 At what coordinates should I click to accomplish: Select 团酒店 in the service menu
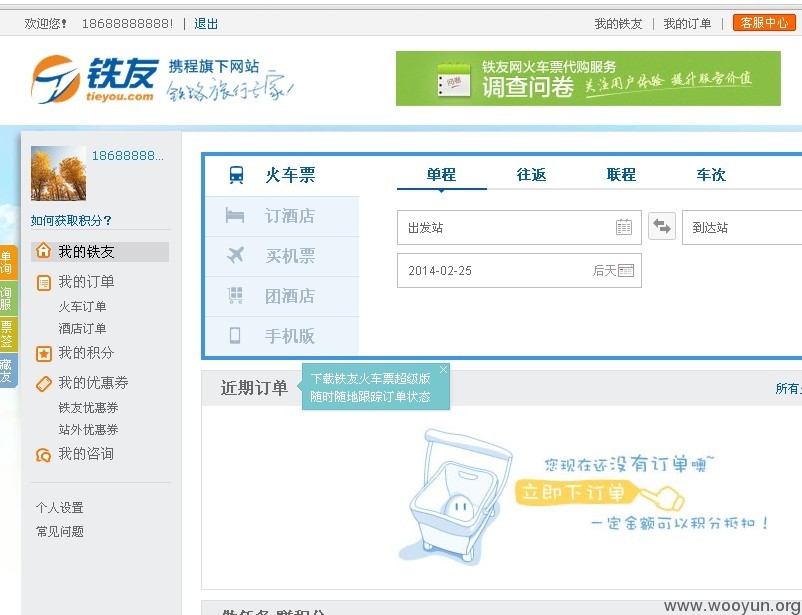(282, 296)
